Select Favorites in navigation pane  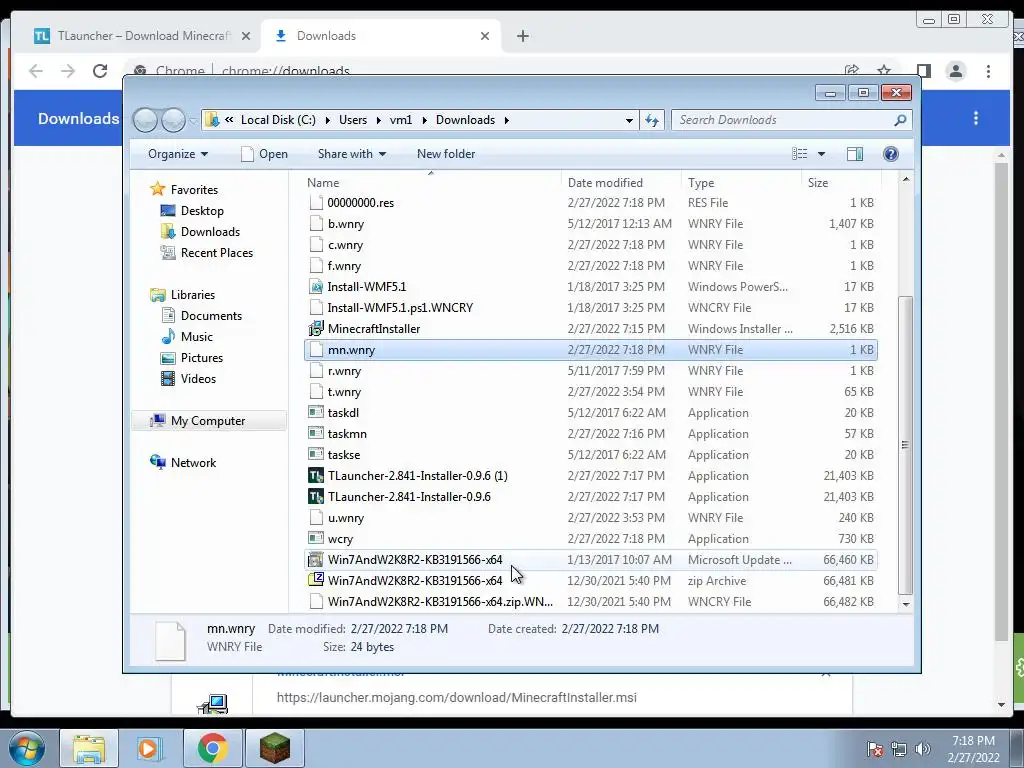click(194, 190)
